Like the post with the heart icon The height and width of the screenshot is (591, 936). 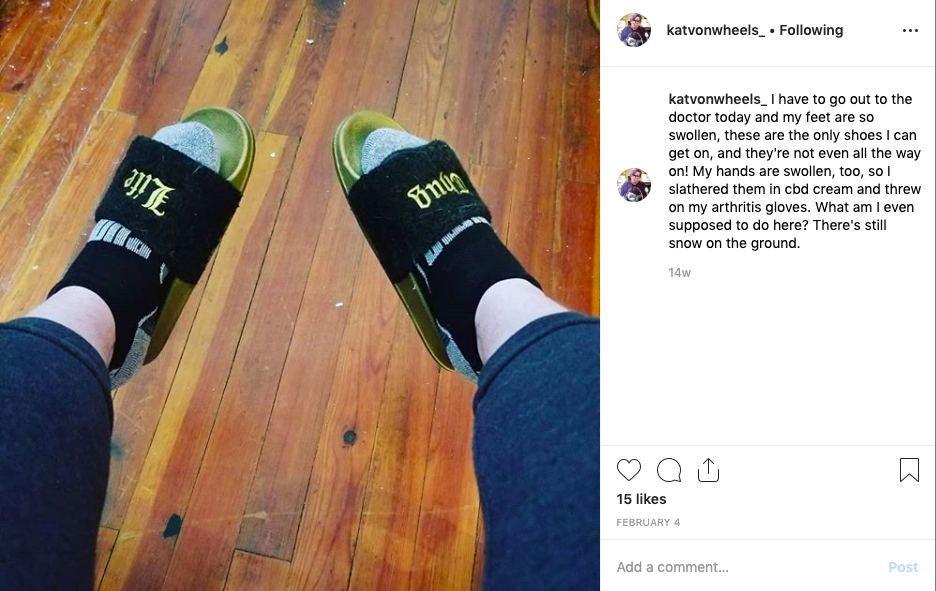(629, 470)
